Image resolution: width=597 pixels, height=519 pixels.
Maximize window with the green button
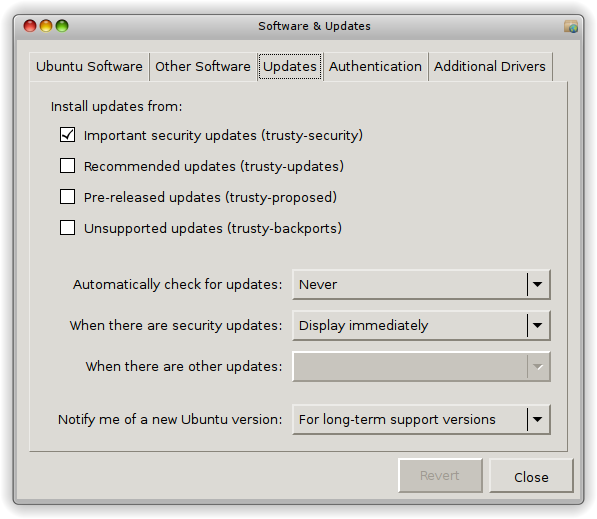pyautogui.click(x=62, y=26)
